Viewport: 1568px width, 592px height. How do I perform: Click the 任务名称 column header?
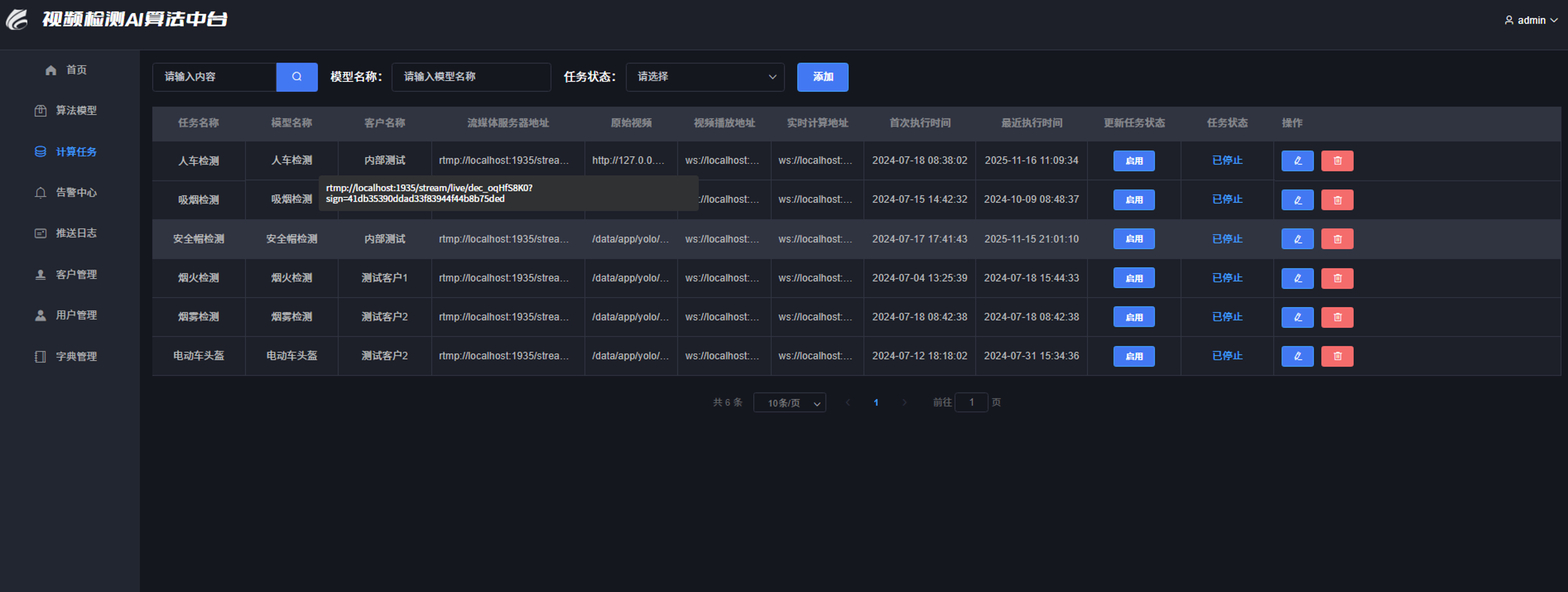click(x=199, y=123)
